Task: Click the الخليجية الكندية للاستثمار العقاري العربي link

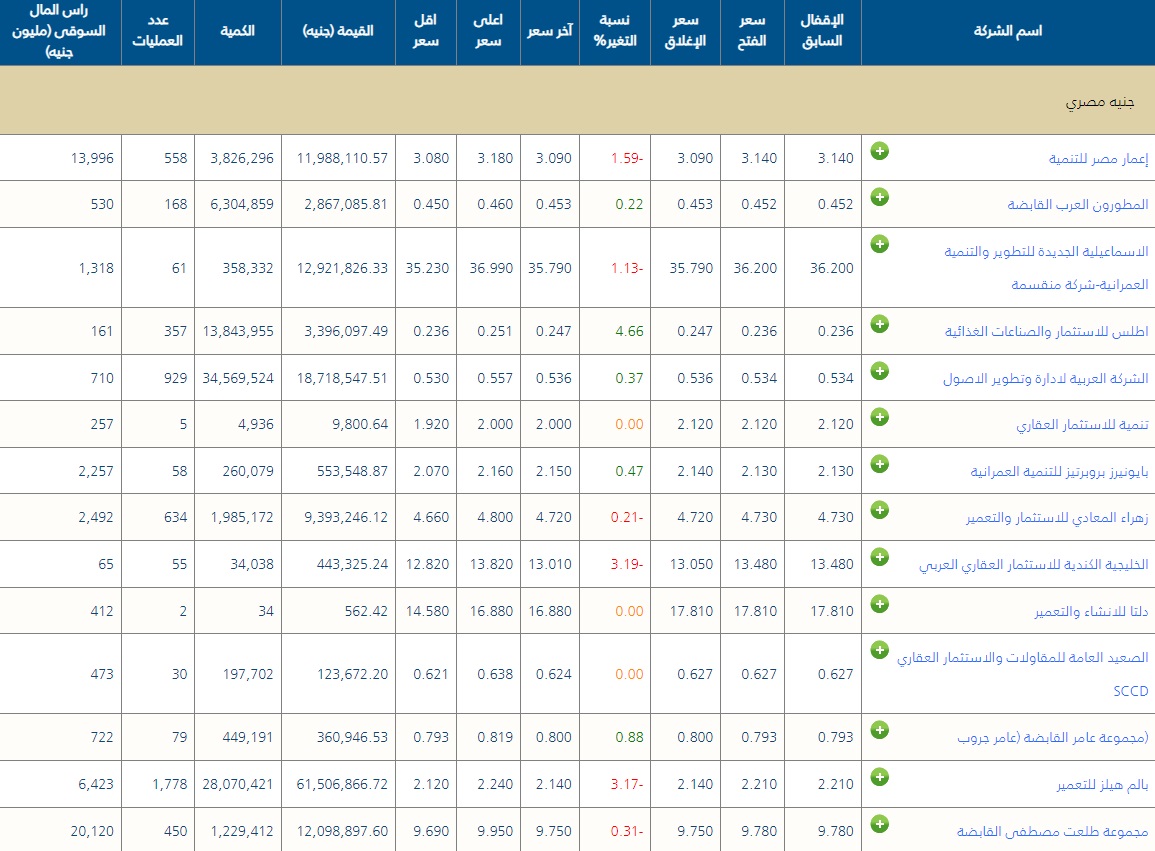Action: click(1033, 564)
